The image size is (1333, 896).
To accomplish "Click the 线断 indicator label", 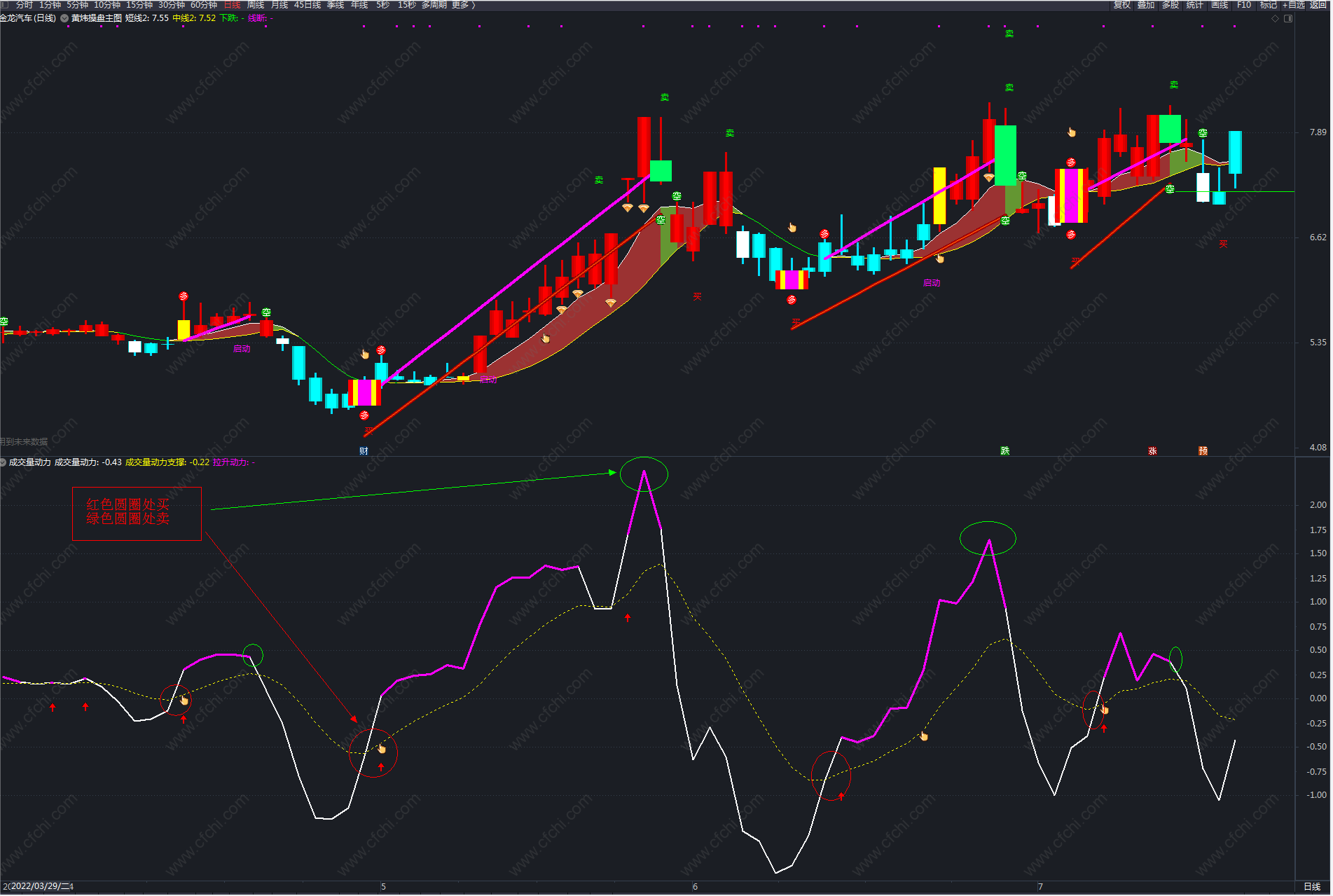I will click(x=261, y=18).
